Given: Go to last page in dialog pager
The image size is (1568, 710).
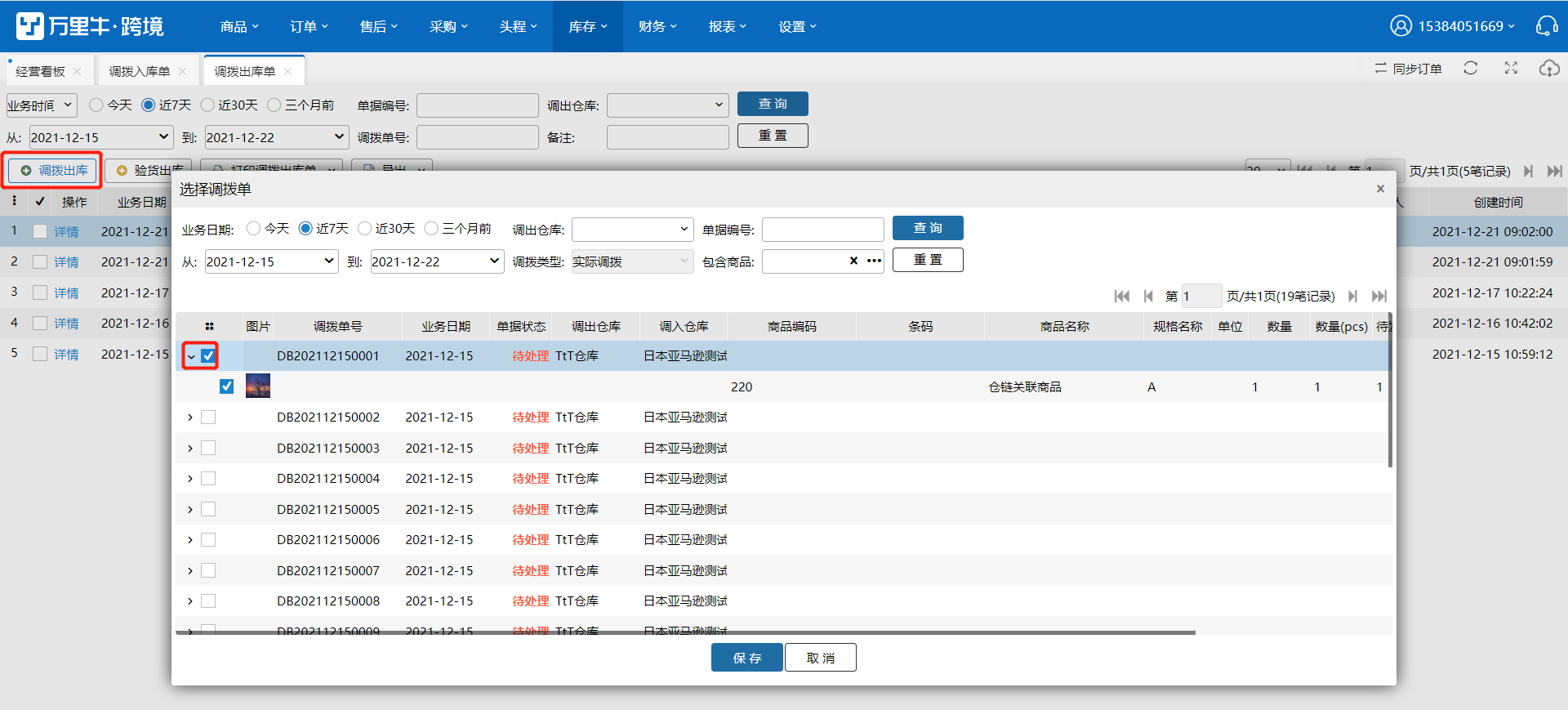Looking at the screenshot, I should click(1379, 296).
